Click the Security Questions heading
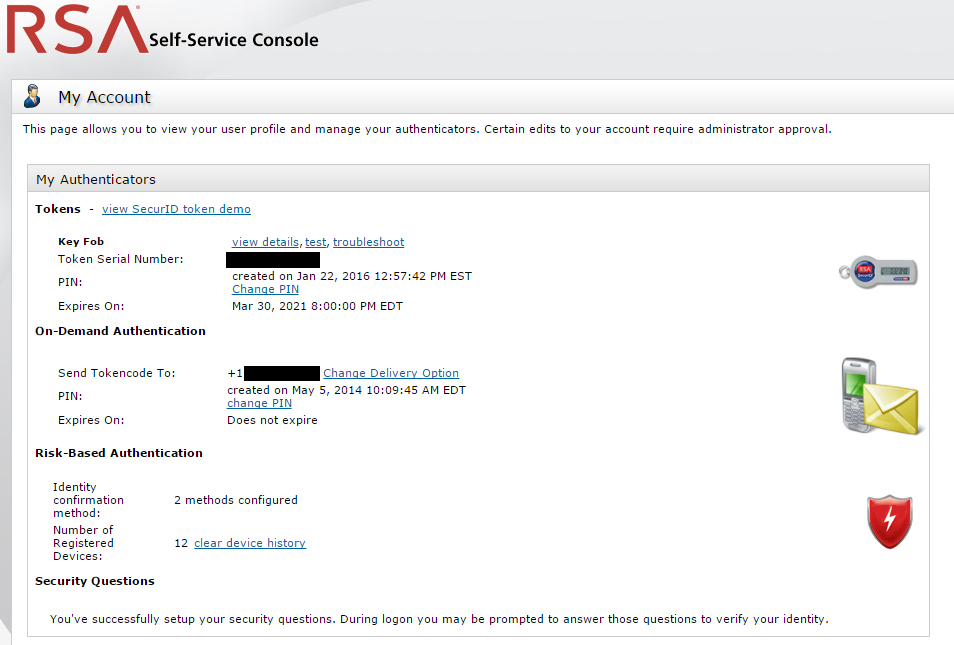Screen dimensions: 954x645 (95, 581)
